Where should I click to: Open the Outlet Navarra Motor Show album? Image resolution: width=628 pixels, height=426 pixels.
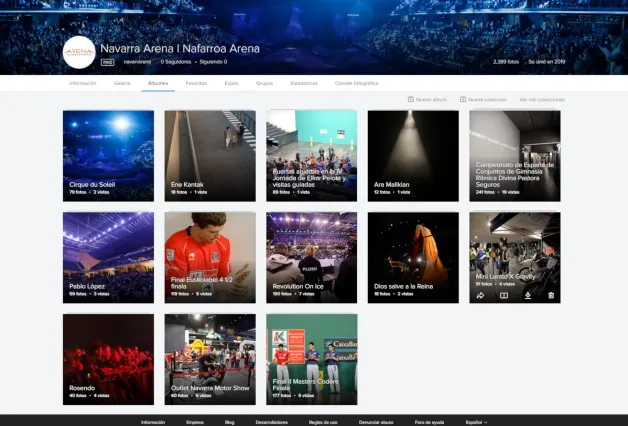[210, 359]
